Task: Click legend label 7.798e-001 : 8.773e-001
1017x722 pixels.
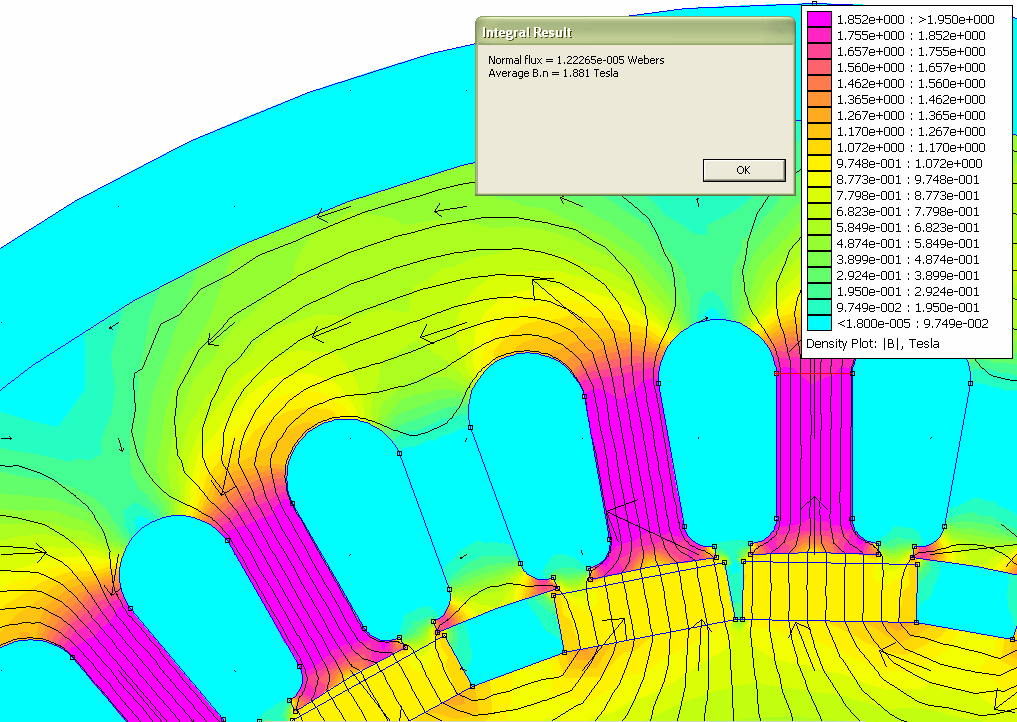Action: tap(910, 195)
